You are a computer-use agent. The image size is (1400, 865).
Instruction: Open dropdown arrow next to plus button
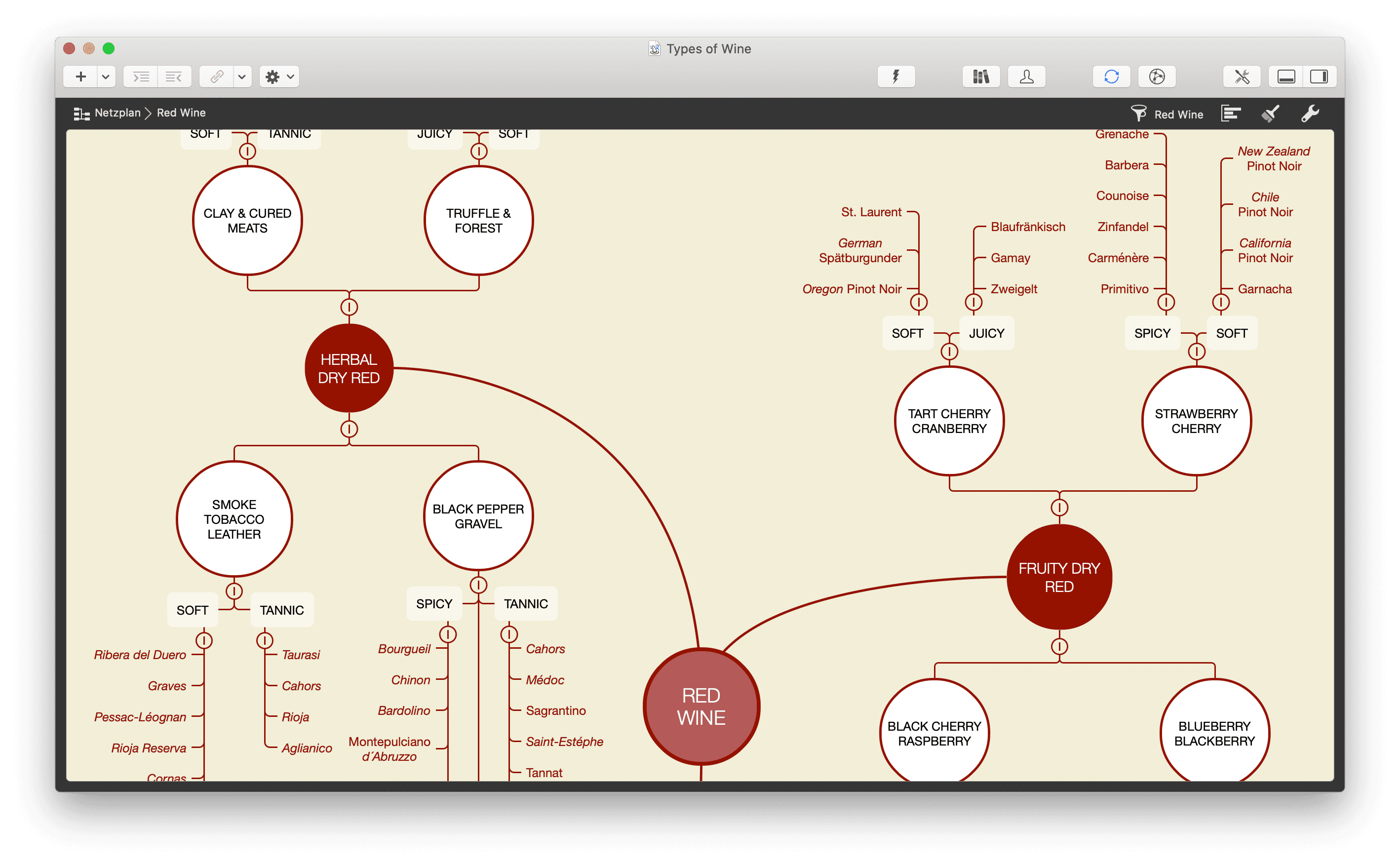pos(106,77)
